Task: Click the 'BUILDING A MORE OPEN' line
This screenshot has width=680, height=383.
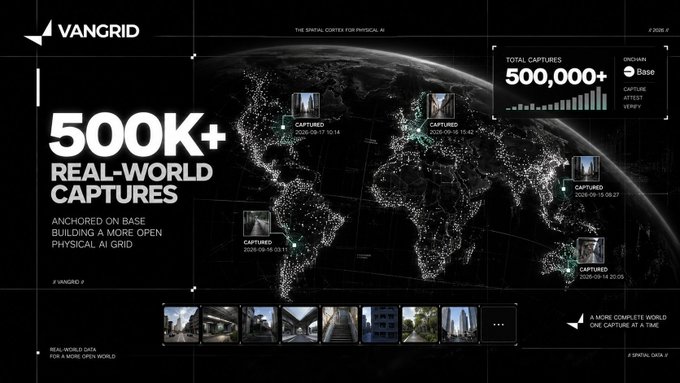Action: click(x=107, y=233)
